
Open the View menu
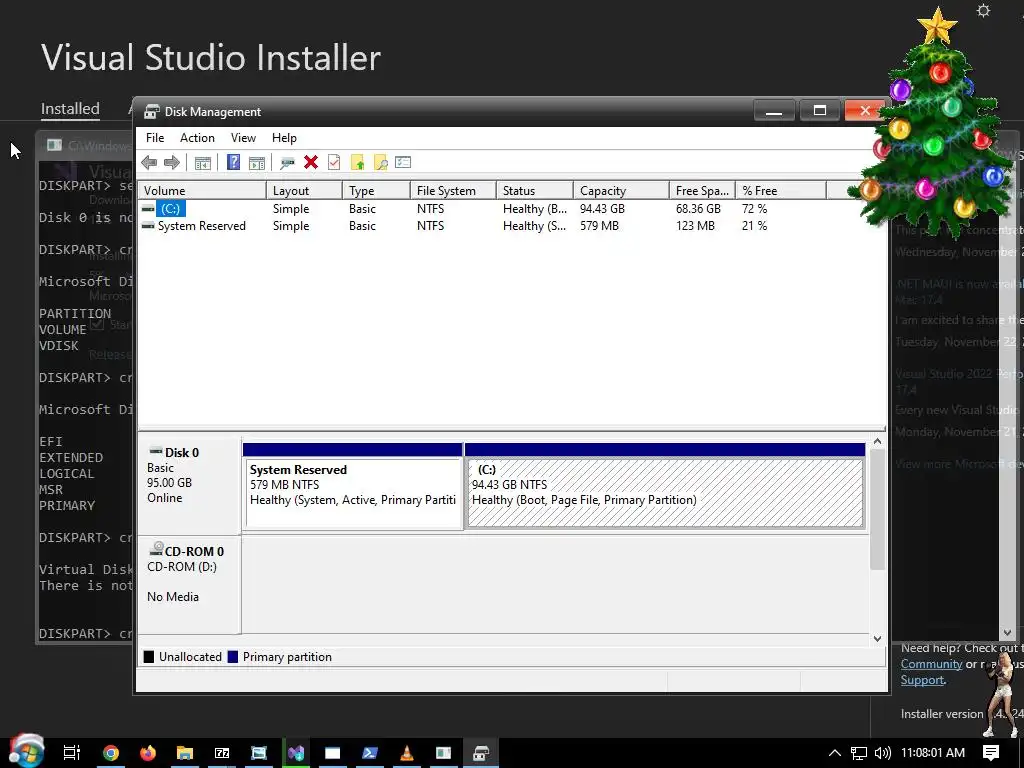[243, 138]
